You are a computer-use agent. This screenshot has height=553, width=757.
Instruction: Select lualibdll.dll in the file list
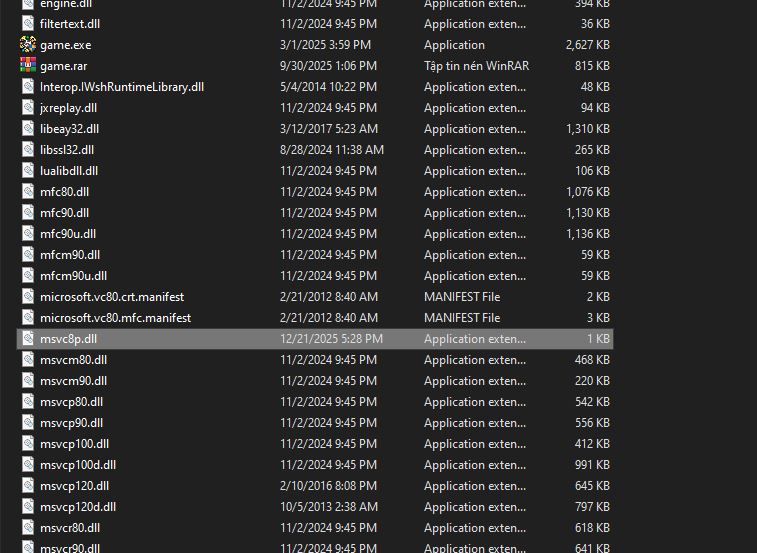(x=69, y=171)
